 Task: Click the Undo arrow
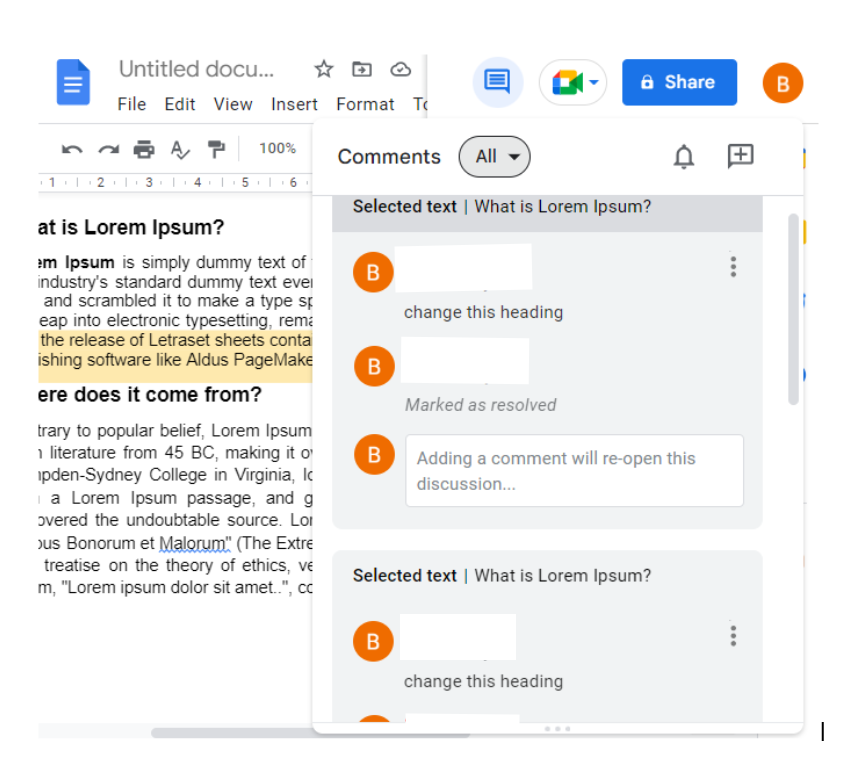pyautogui.click(x=72, y=149)
